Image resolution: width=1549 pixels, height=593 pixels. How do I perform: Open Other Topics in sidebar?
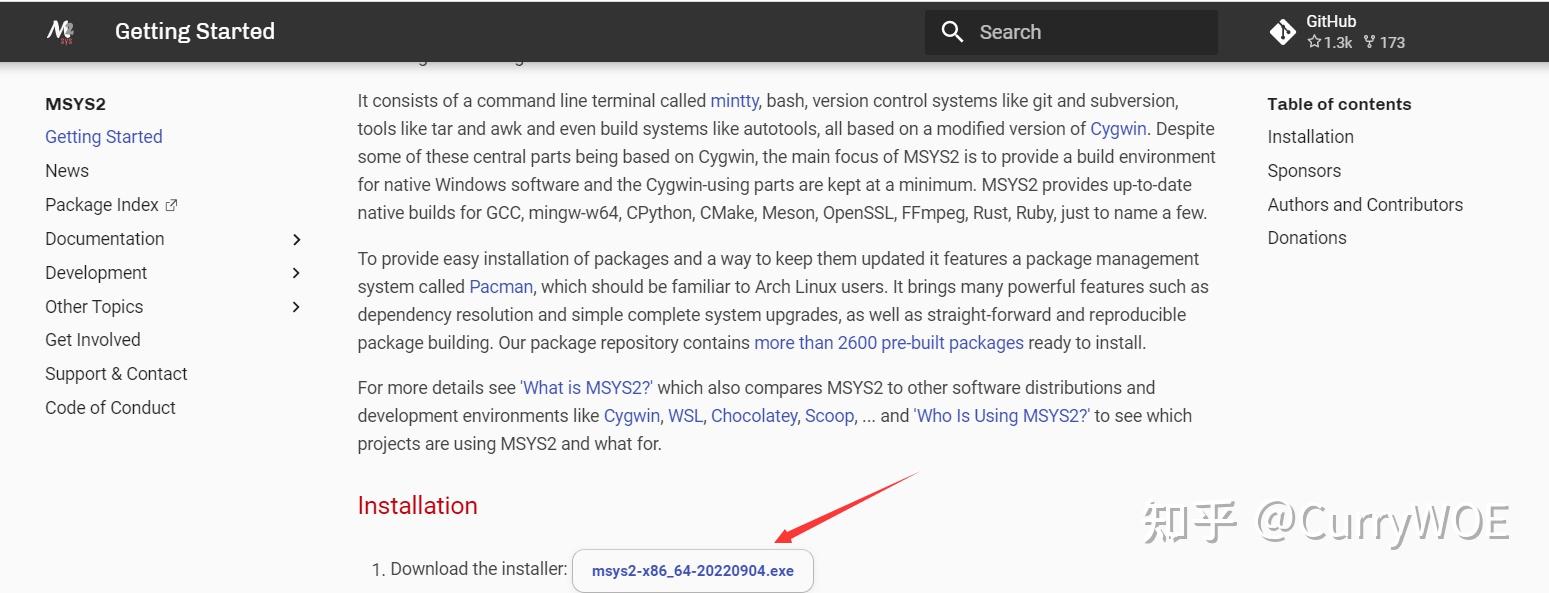coord(94,307)
